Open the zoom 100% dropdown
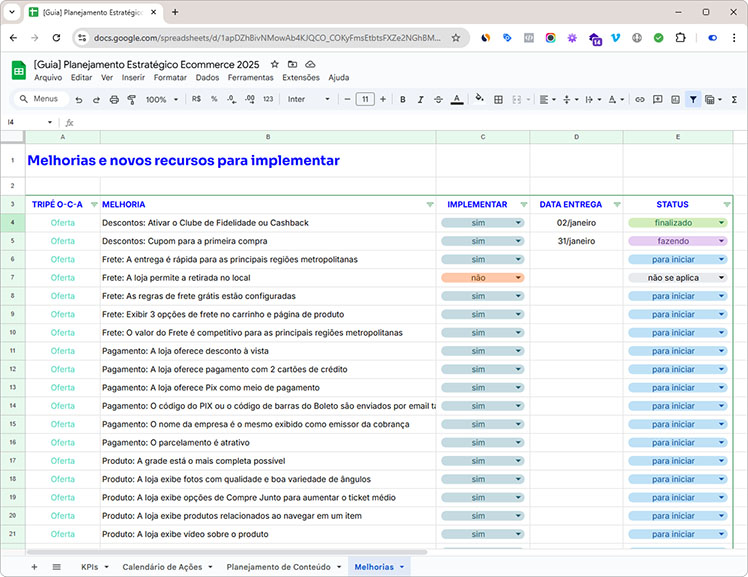Screen dimensions: 748x577 coord(161,99)
